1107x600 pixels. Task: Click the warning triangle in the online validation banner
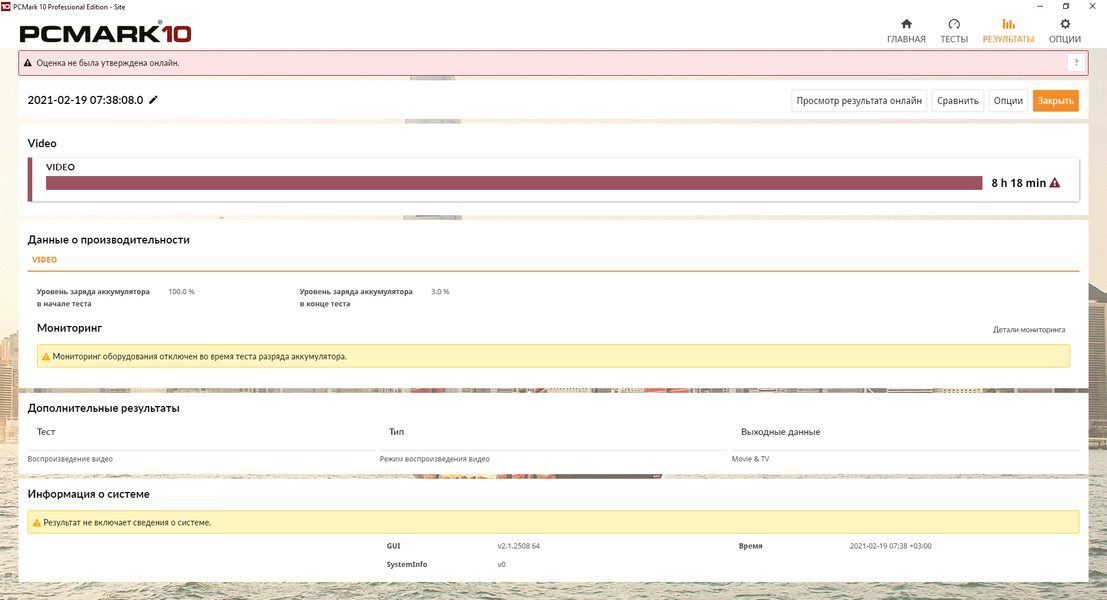[x=28, y=63]
